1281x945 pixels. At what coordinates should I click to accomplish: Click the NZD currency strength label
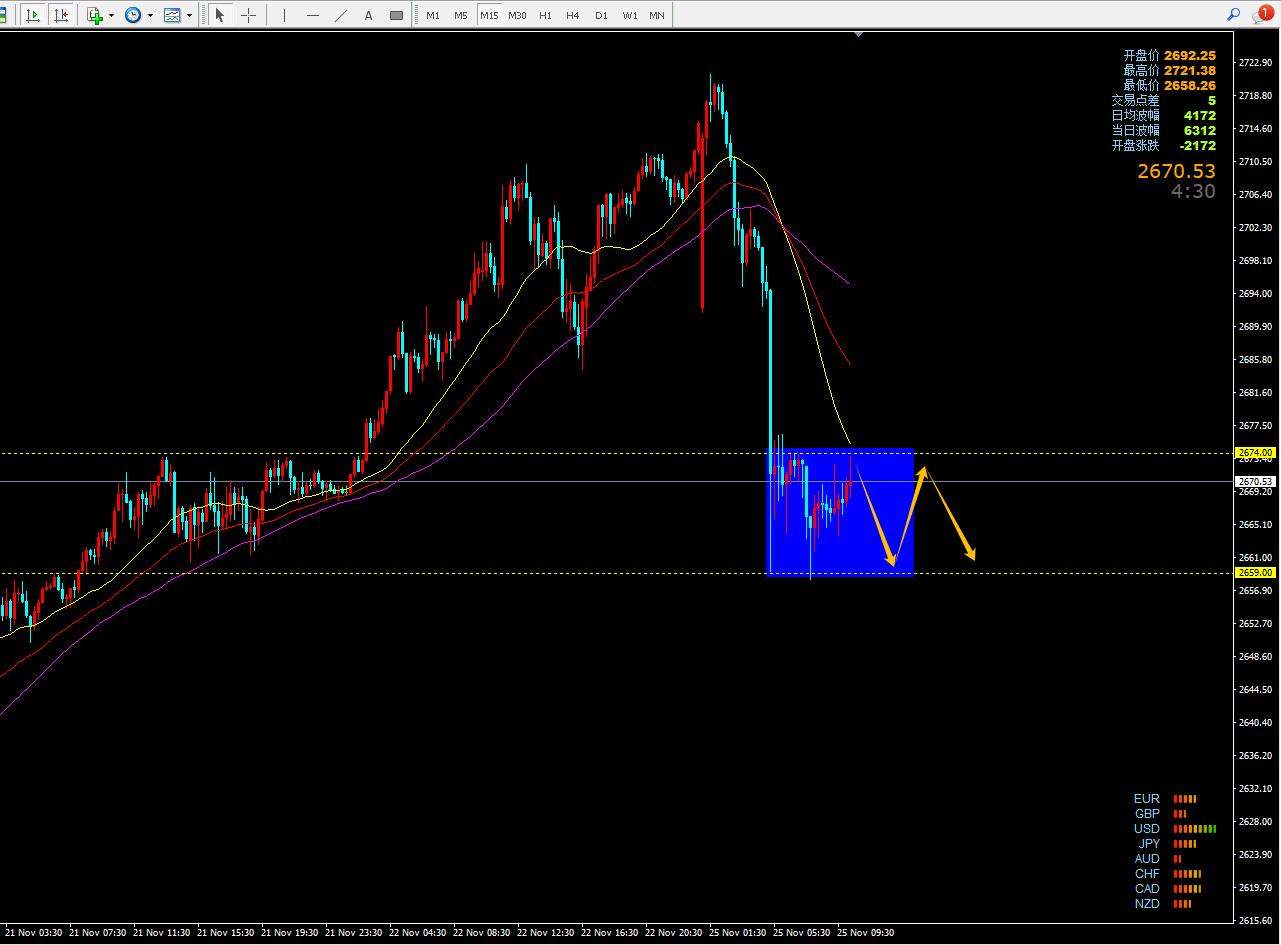point(1147,904)
